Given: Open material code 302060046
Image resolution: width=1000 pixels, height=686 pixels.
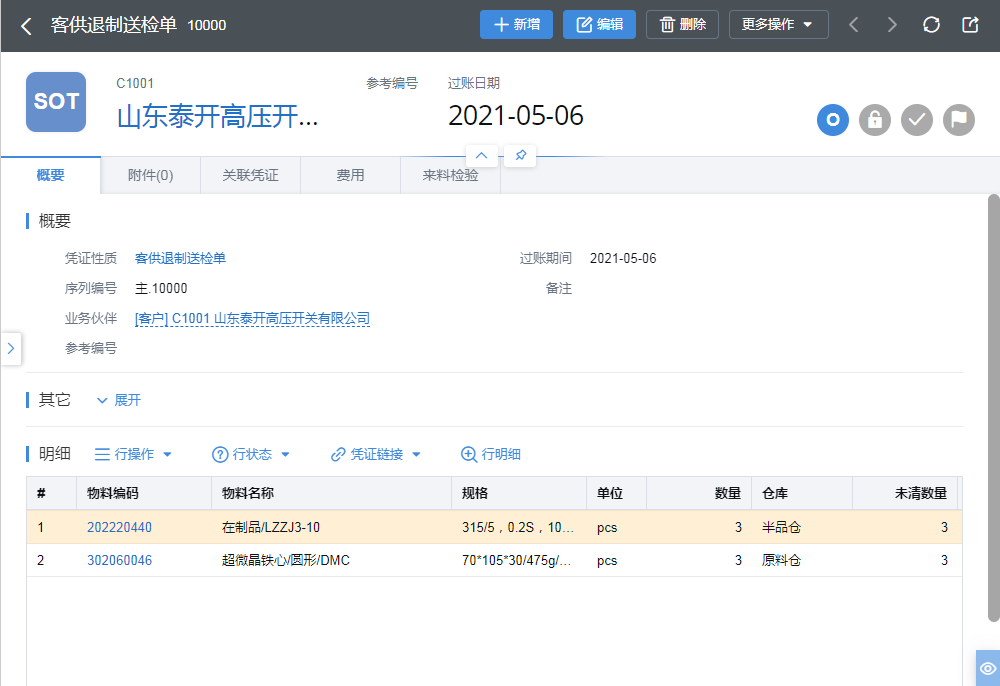Looking at the screenshot, I should click(x=119, y=560).
